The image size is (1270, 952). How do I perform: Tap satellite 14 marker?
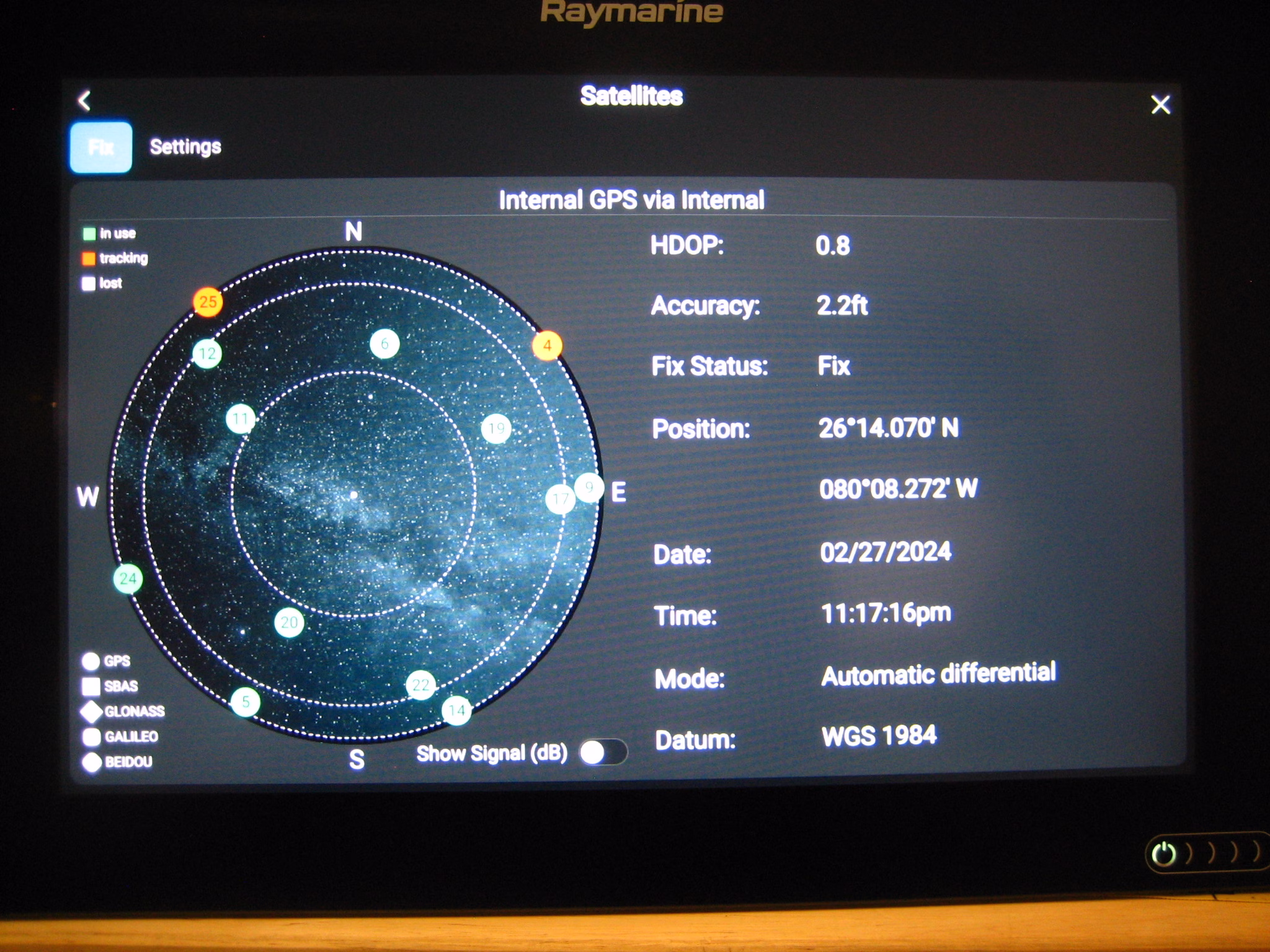pyautogui.click(x=456, y=710)
